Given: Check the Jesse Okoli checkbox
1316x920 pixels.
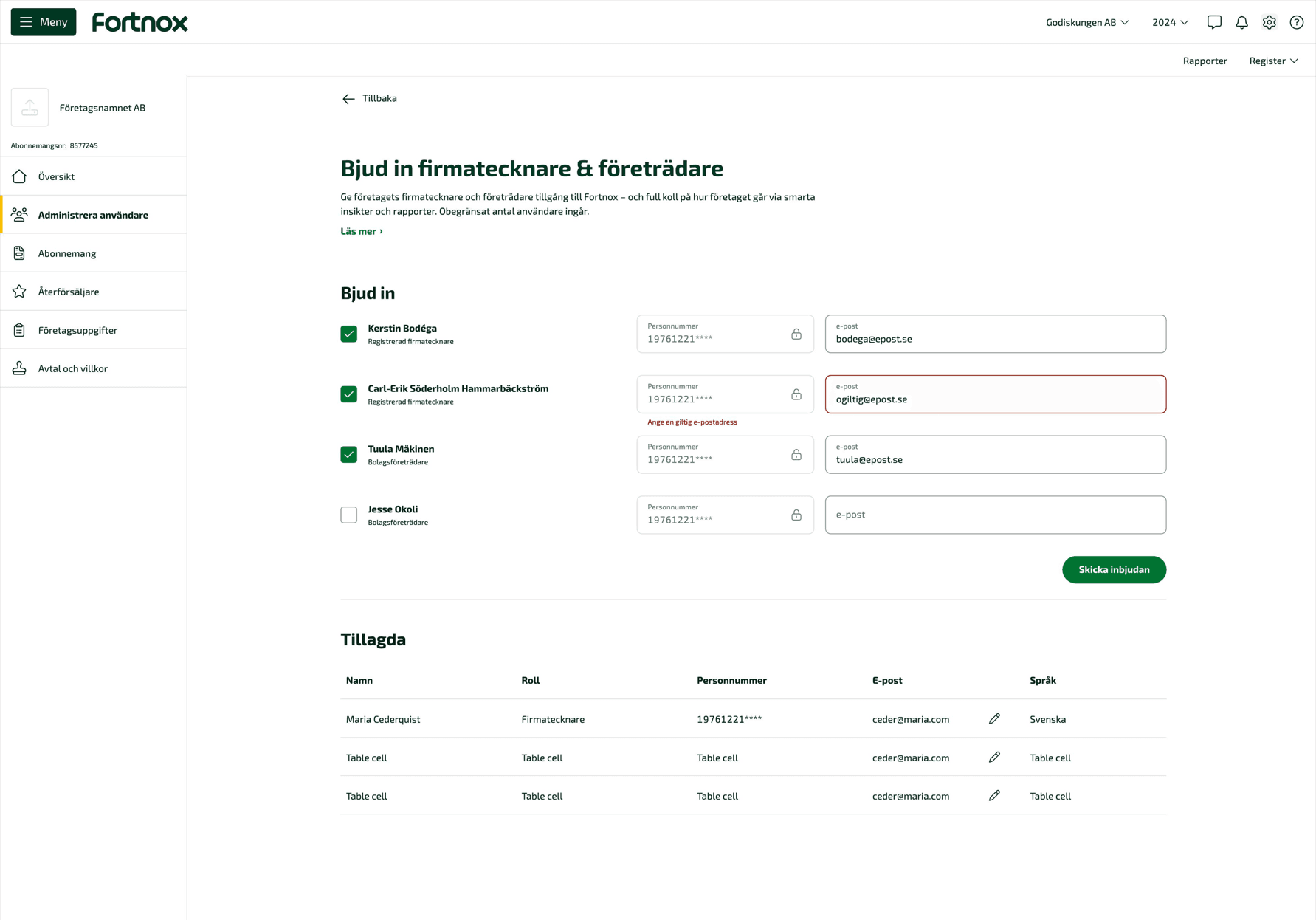Looking at the screenshot, I should click(x=348, y=515).
